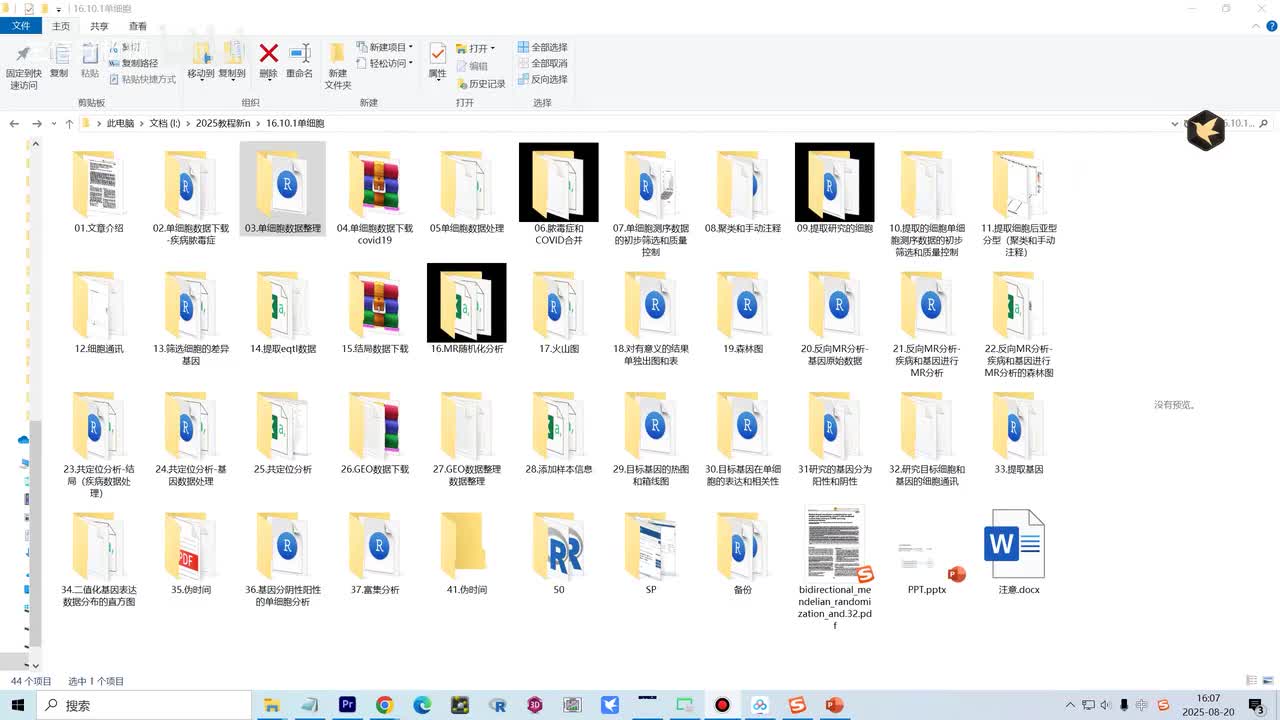
Task: Click 此电脑 in the address breadcrumb
Action: click(120, 123)
